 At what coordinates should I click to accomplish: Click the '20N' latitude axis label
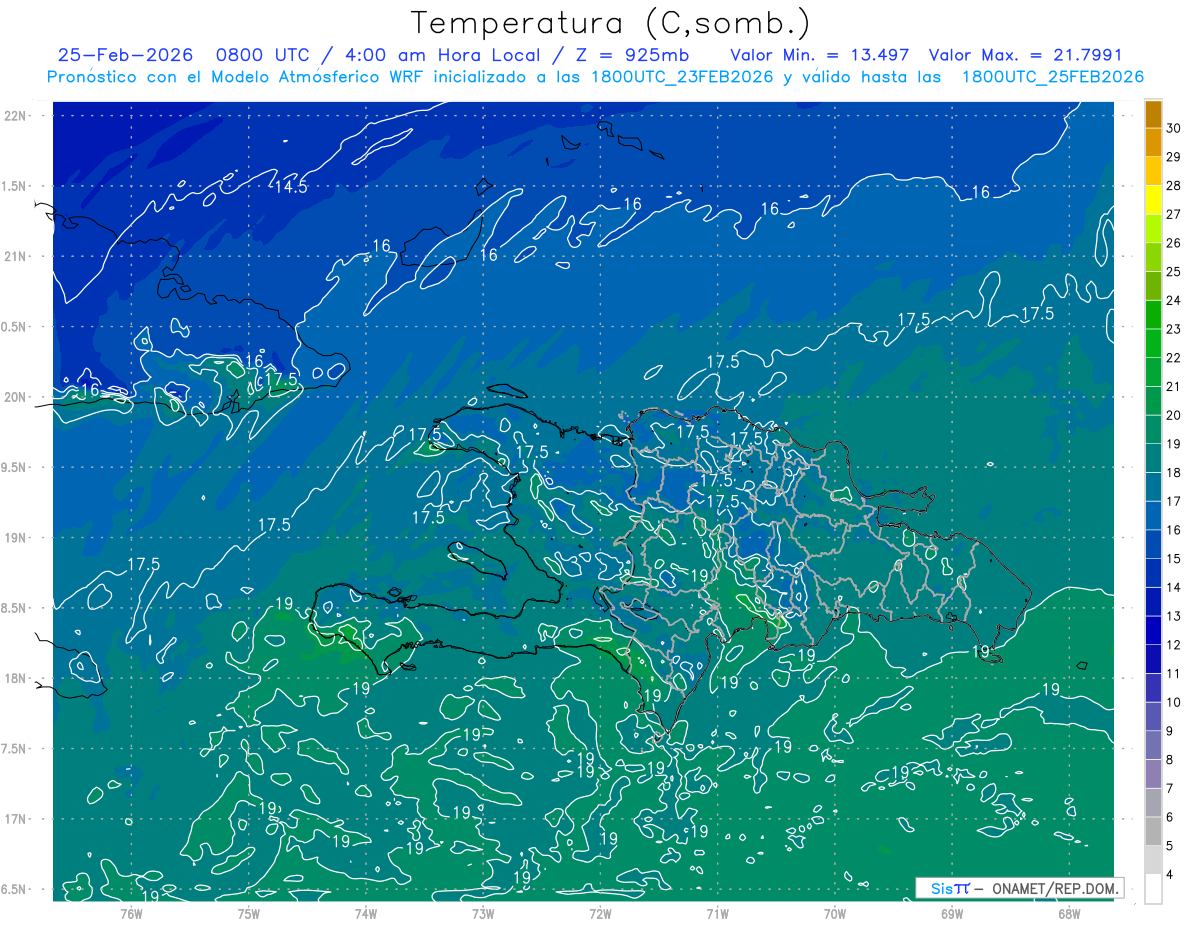click(16, 397)
